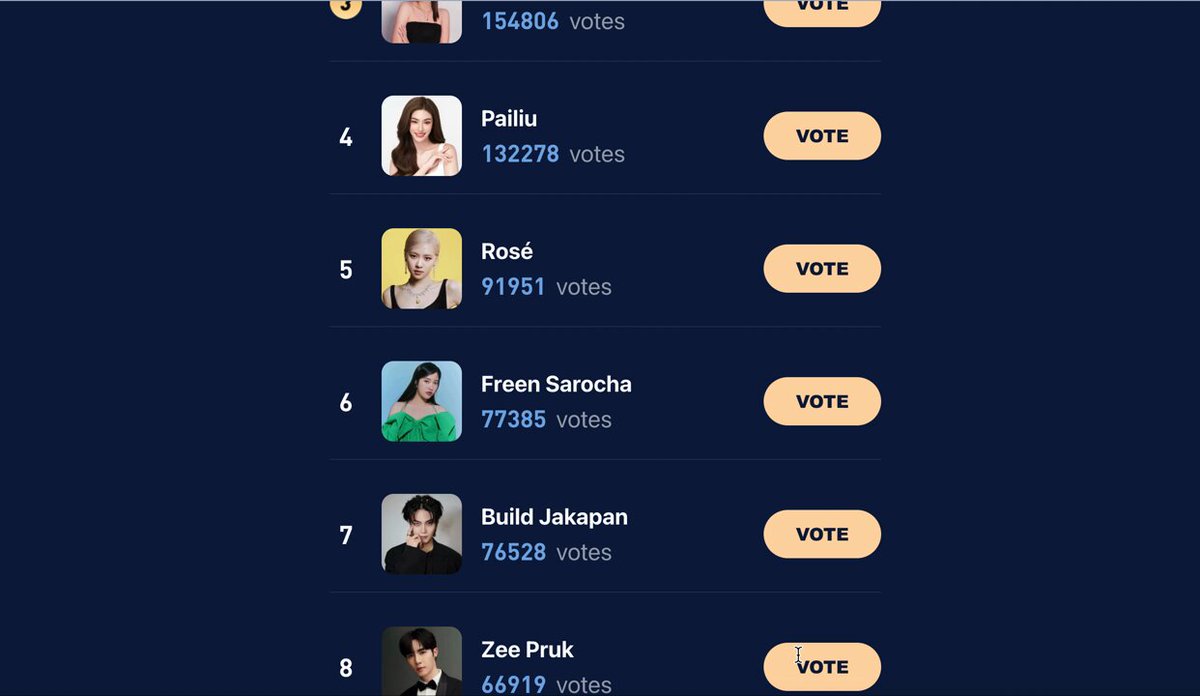Select the Zee Pruk name
1200x696 pixels.
pyautogui.click(x=527, y=650)
